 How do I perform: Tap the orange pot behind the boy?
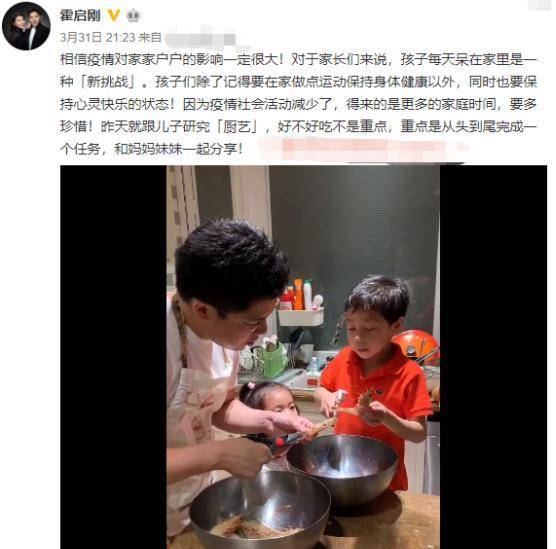coord(416,346)
